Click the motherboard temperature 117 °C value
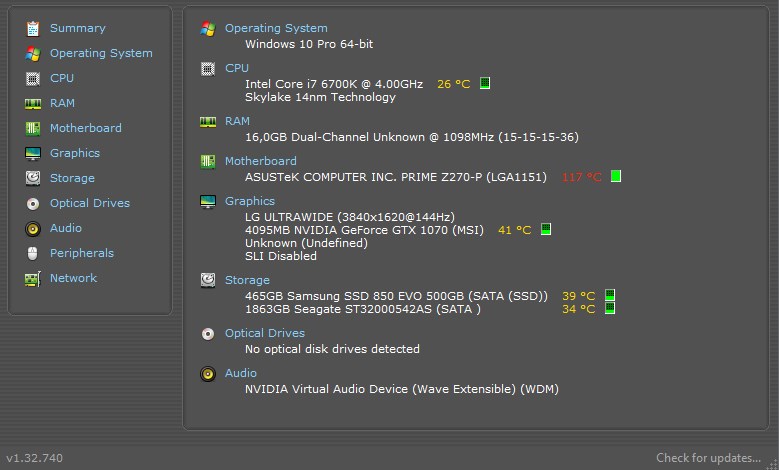 point(582,177)
